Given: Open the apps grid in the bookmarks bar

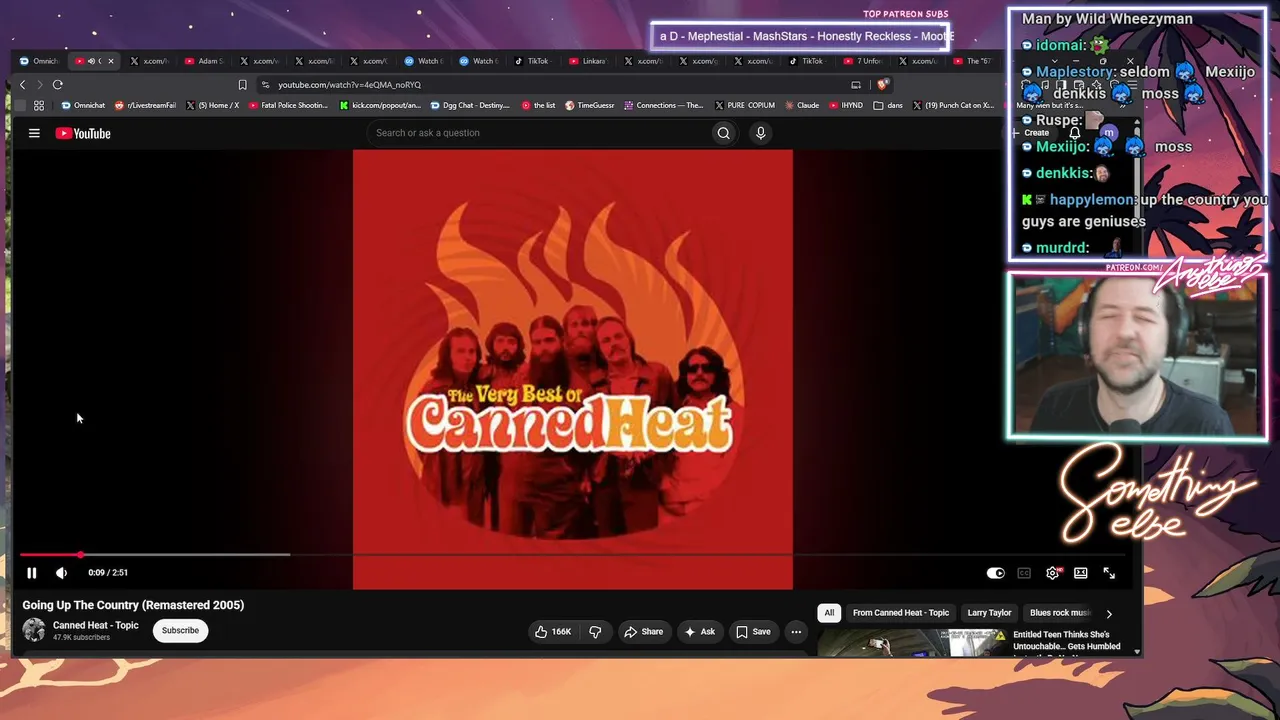Looking at the screenshot, I should coord(39,105).
